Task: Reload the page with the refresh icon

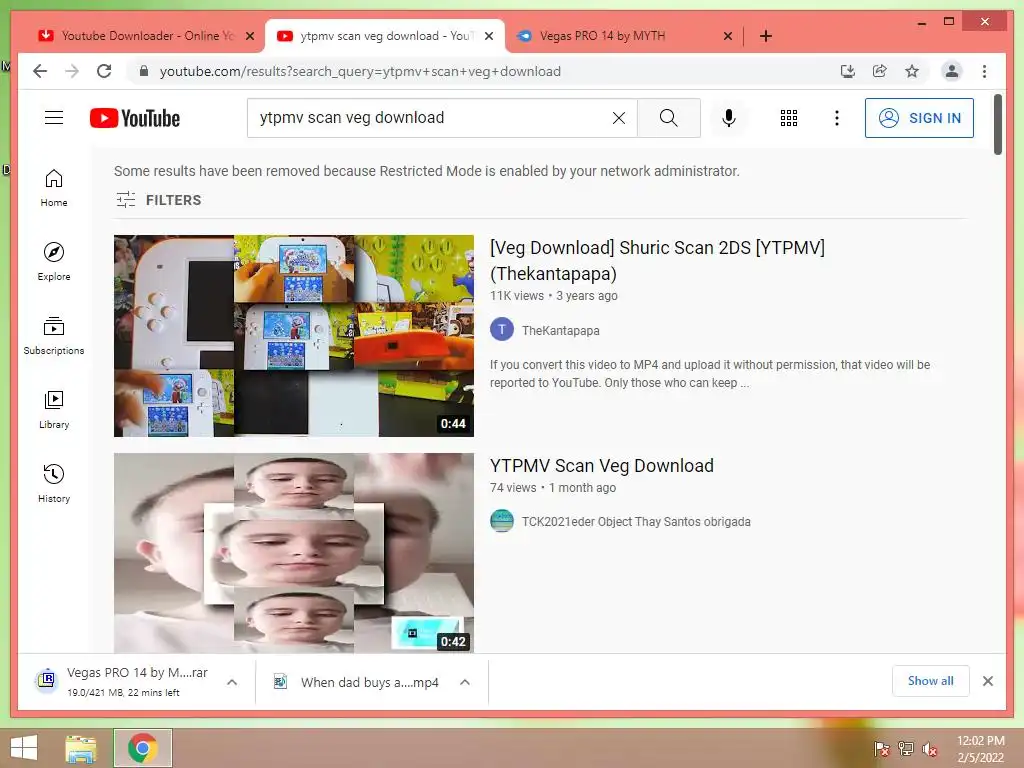Action: [104, 71]
